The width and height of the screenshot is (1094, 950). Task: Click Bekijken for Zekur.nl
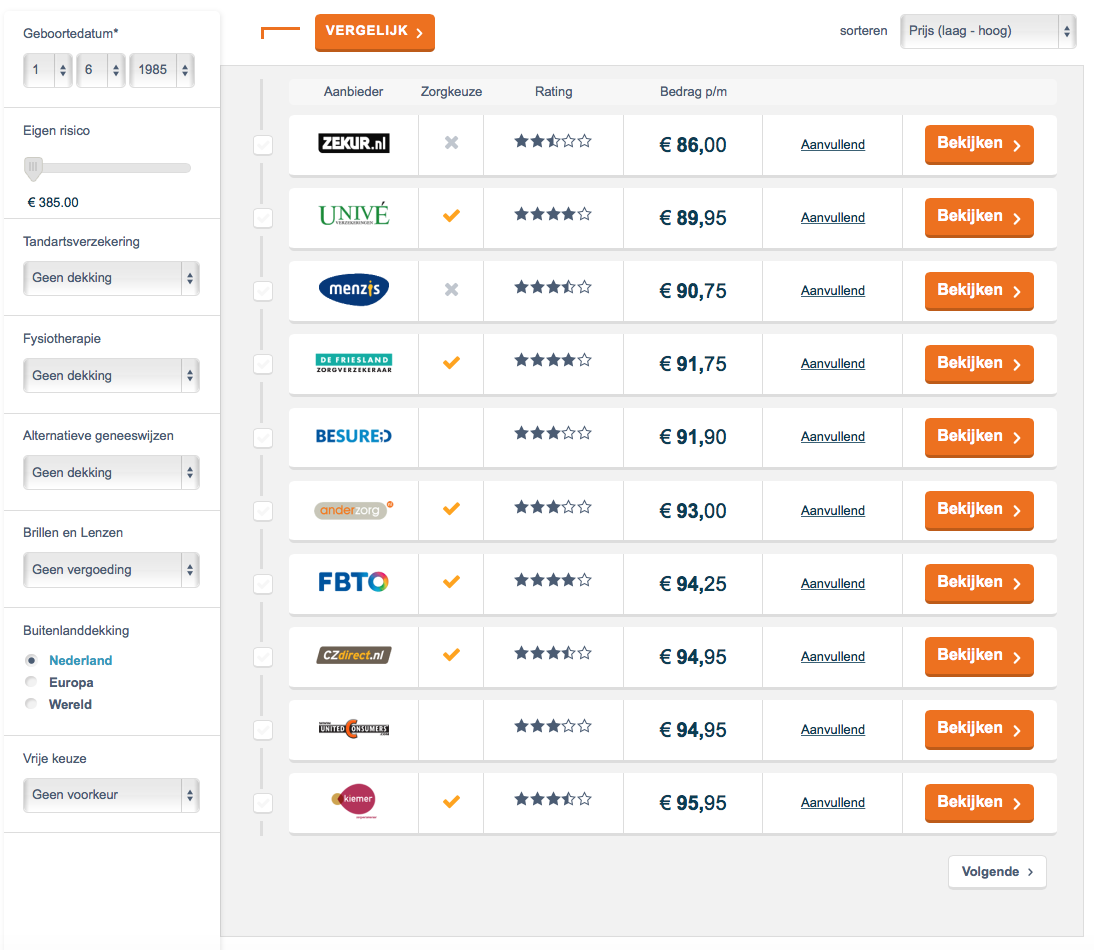click(x=979, y=144)
